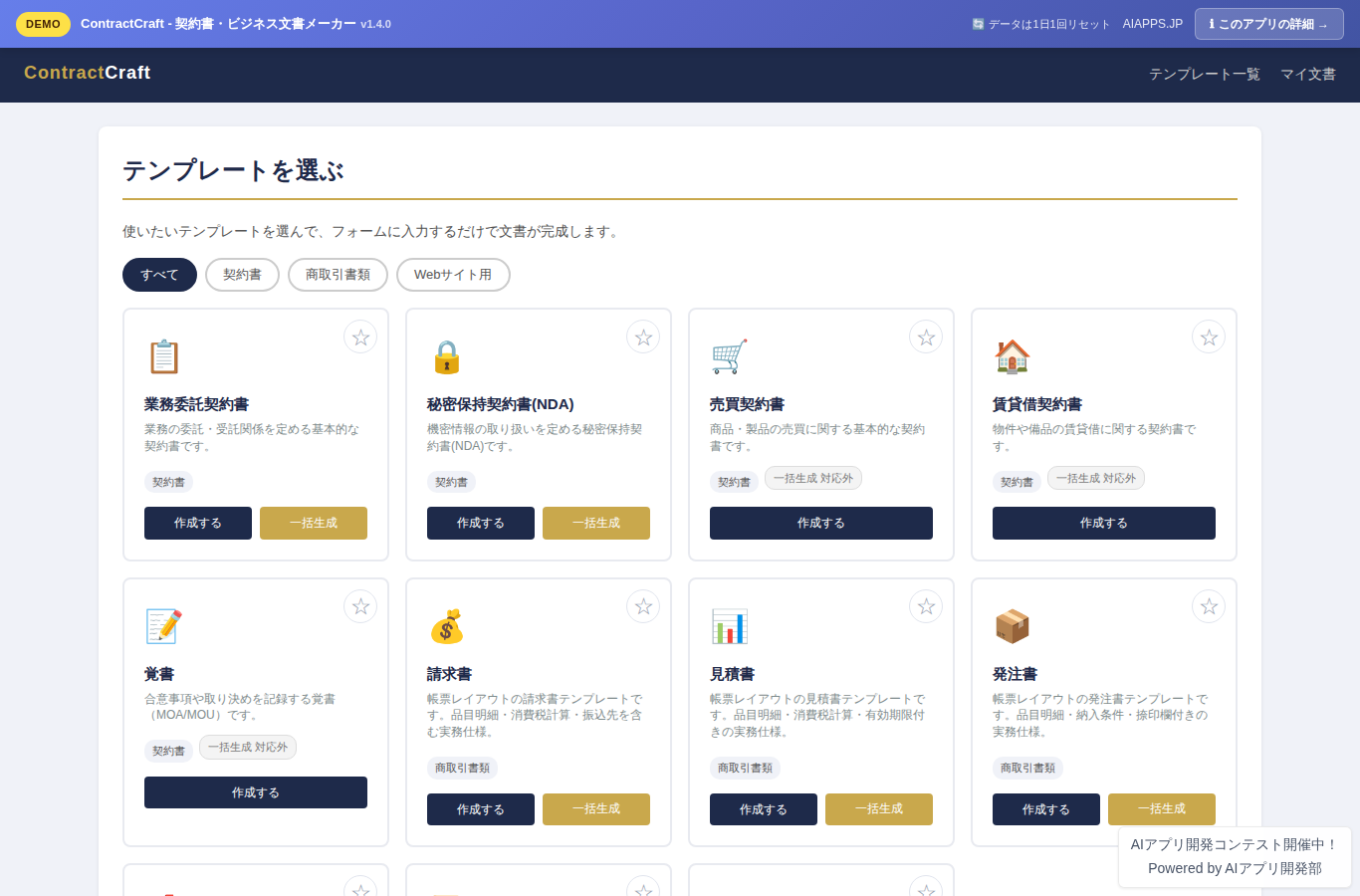Click the 見積書 card title

tap(732, 674)
